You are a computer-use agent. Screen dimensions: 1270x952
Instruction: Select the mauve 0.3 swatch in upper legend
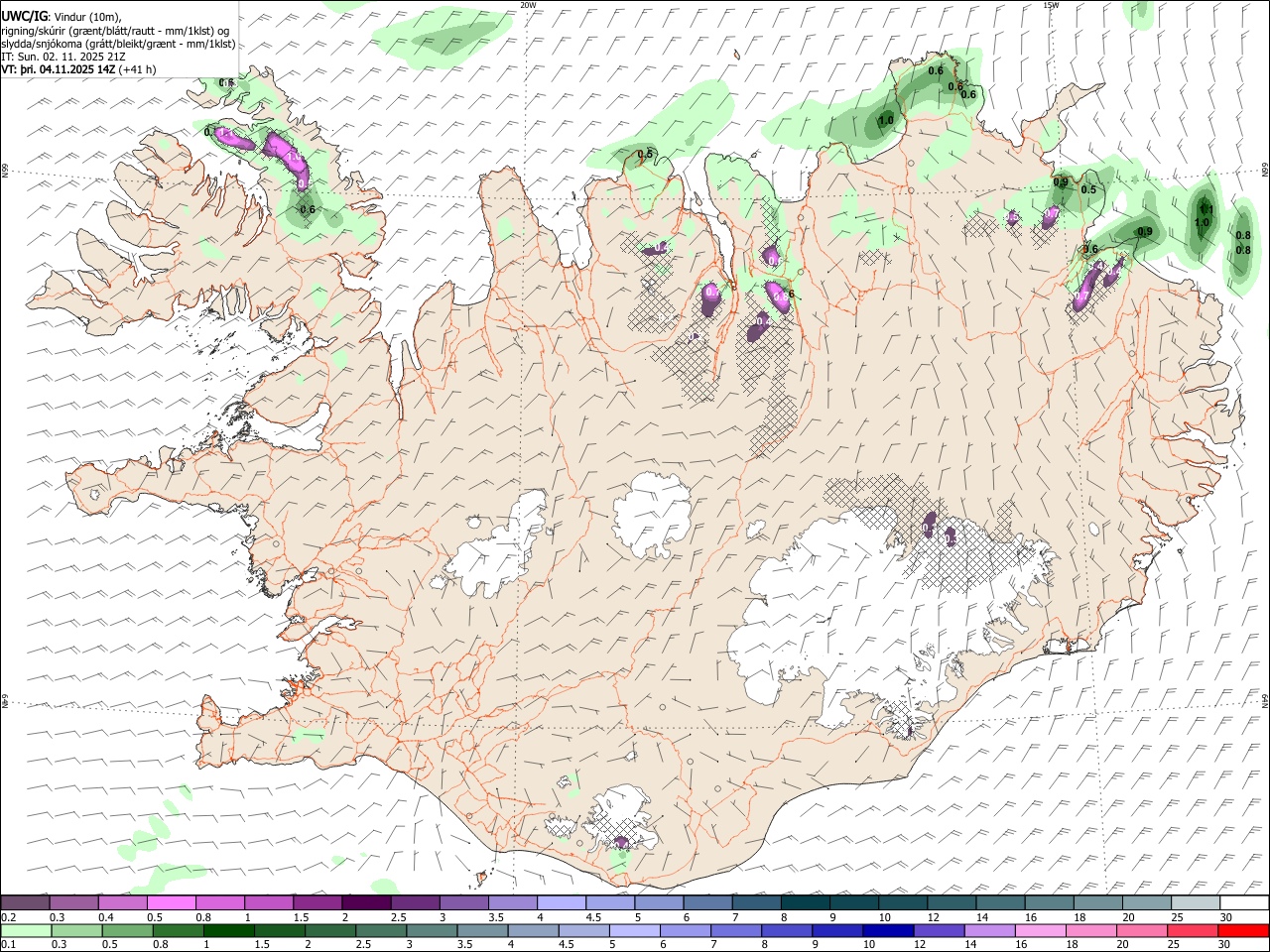point(73,903)
